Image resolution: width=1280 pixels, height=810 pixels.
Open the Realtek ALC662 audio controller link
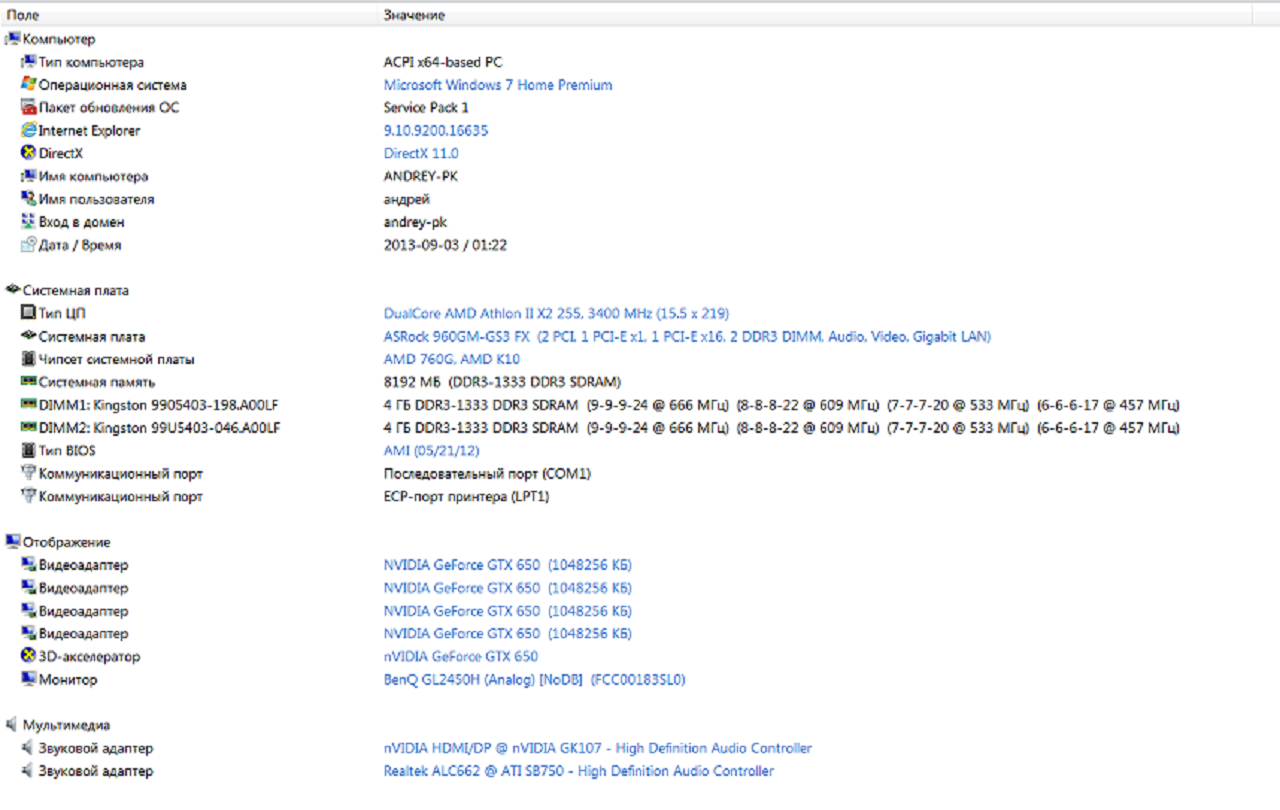[579, 771]
